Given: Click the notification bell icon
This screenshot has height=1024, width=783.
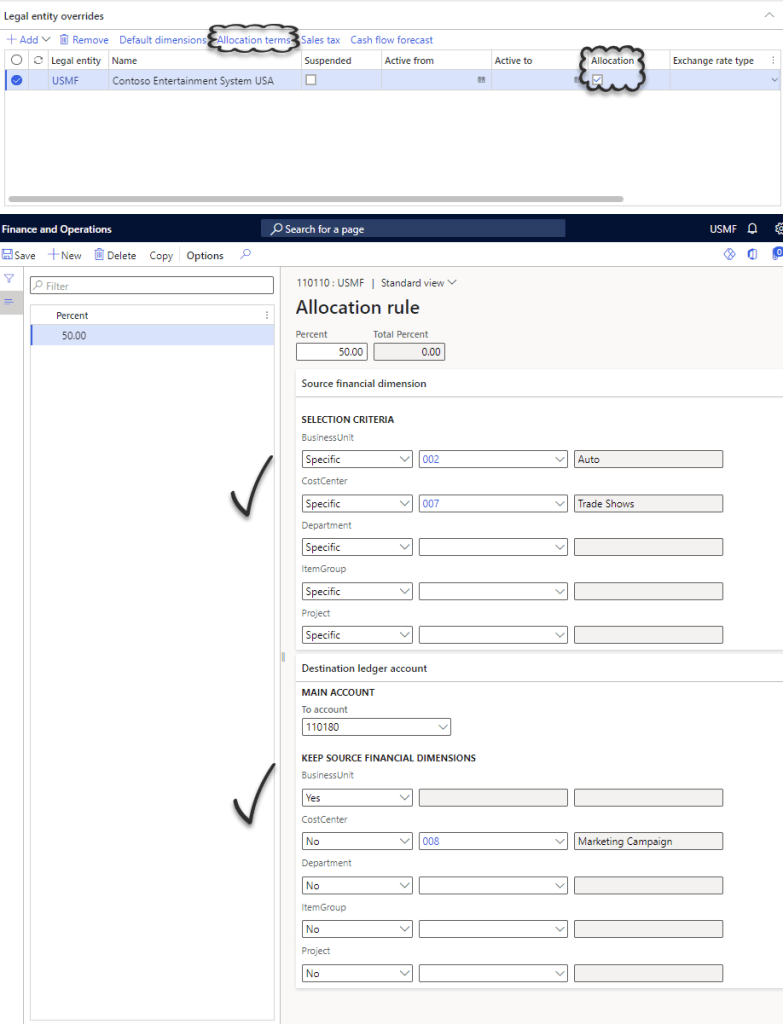Looking at the screenshot, I should coord(752,229).
